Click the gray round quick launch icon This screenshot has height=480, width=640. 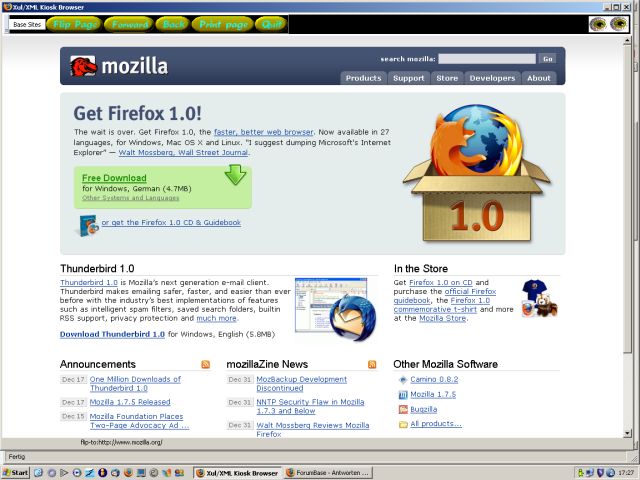pos(51,473)
